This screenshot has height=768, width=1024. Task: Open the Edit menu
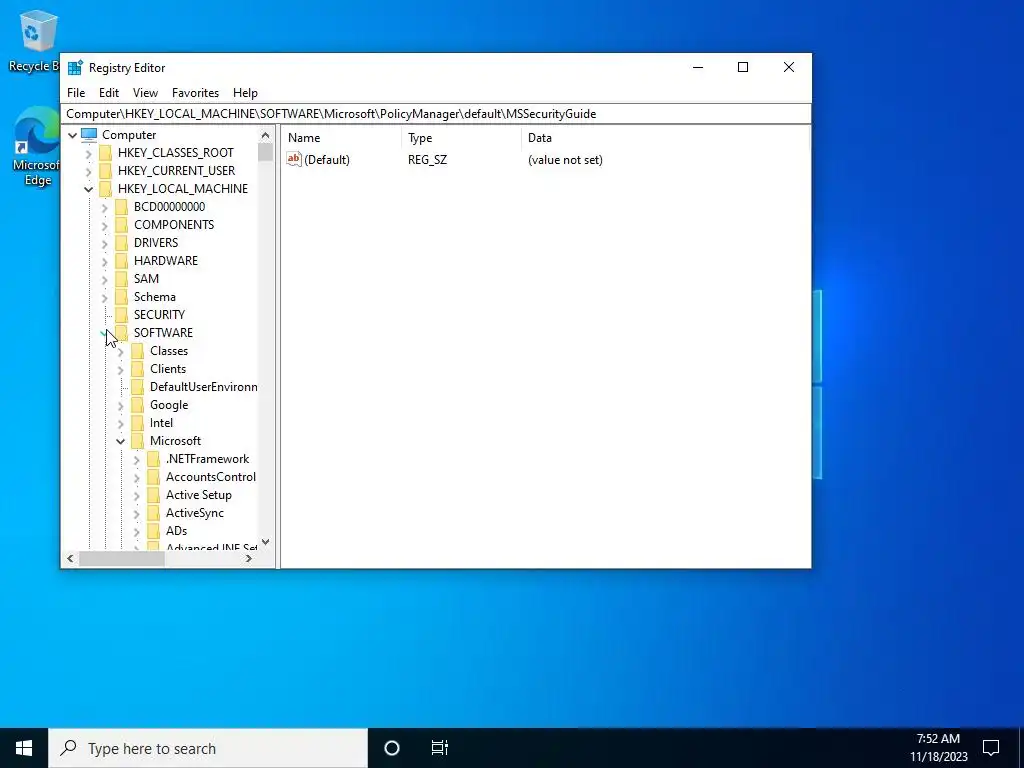pyautogui.click(x=109, y=93)
